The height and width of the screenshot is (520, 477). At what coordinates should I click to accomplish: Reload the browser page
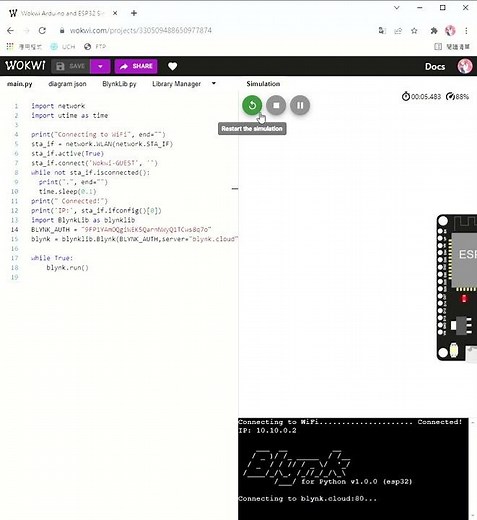coord(42,31)
